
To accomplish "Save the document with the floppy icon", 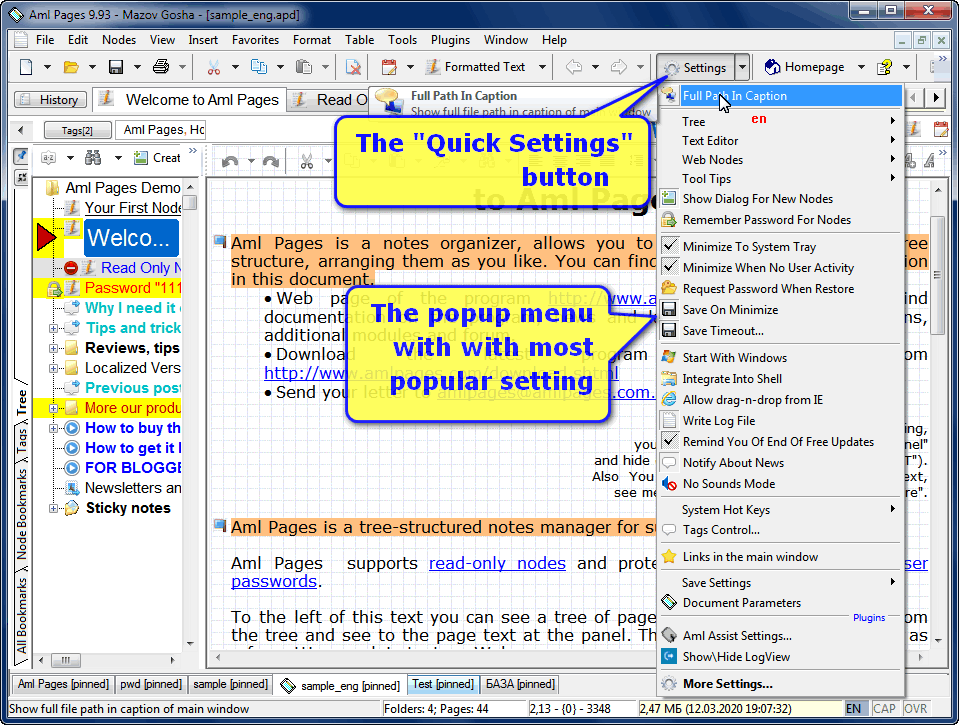I will pos(116,67).
